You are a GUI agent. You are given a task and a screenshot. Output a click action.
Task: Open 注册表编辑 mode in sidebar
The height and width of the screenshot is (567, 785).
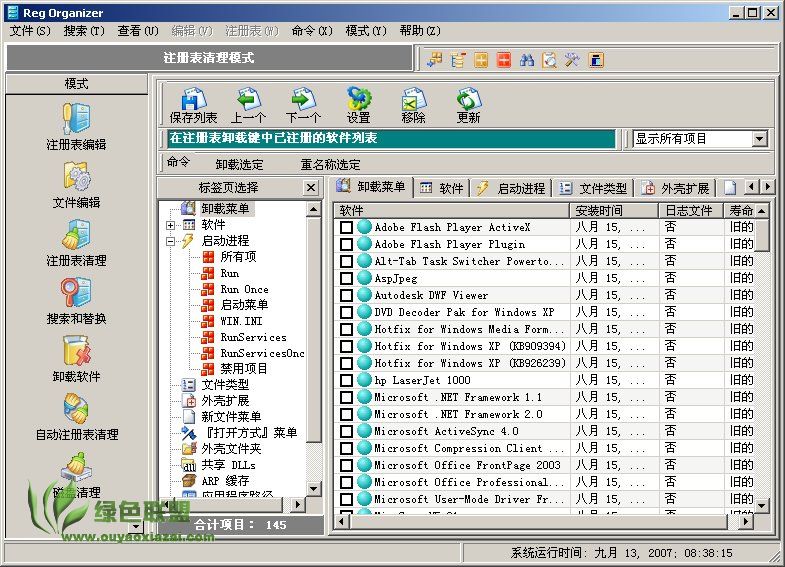[76, 126]
